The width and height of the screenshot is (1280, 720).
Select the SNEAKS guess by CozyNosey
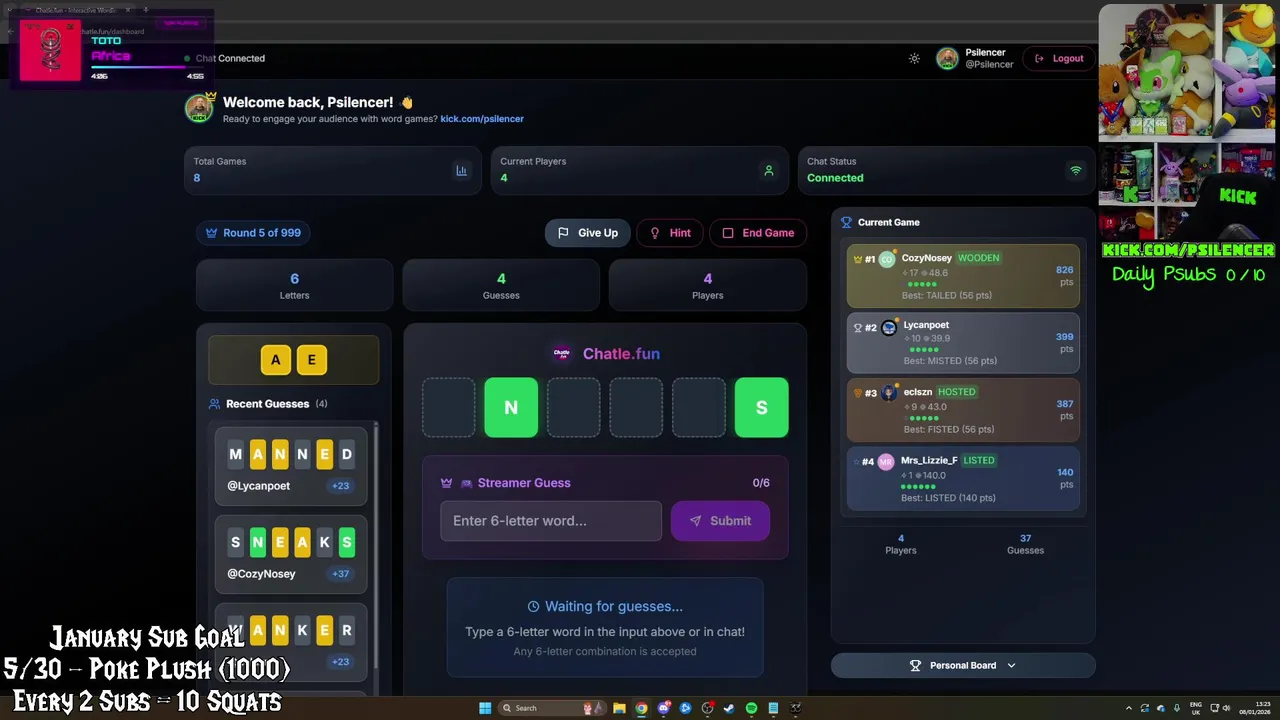[x=291, y=554]
